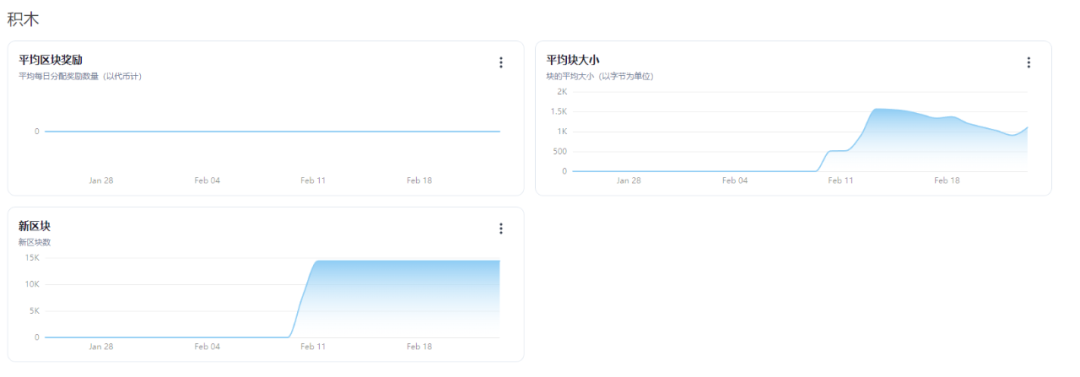Click the 2K axis label in 平均块大小 chart
The image size is (1080, 377).
(x=562, y=92)
